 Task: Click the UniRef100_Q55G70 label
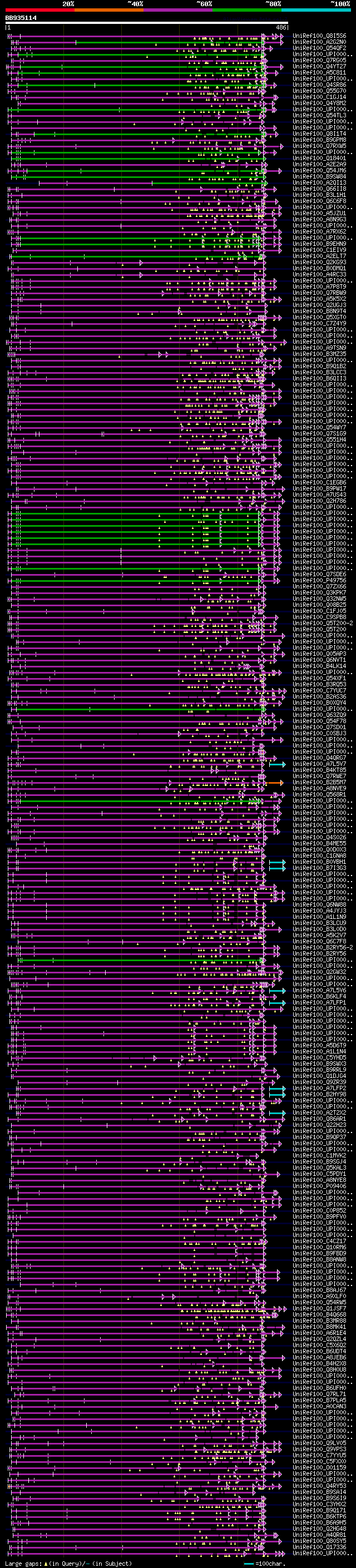319,91
